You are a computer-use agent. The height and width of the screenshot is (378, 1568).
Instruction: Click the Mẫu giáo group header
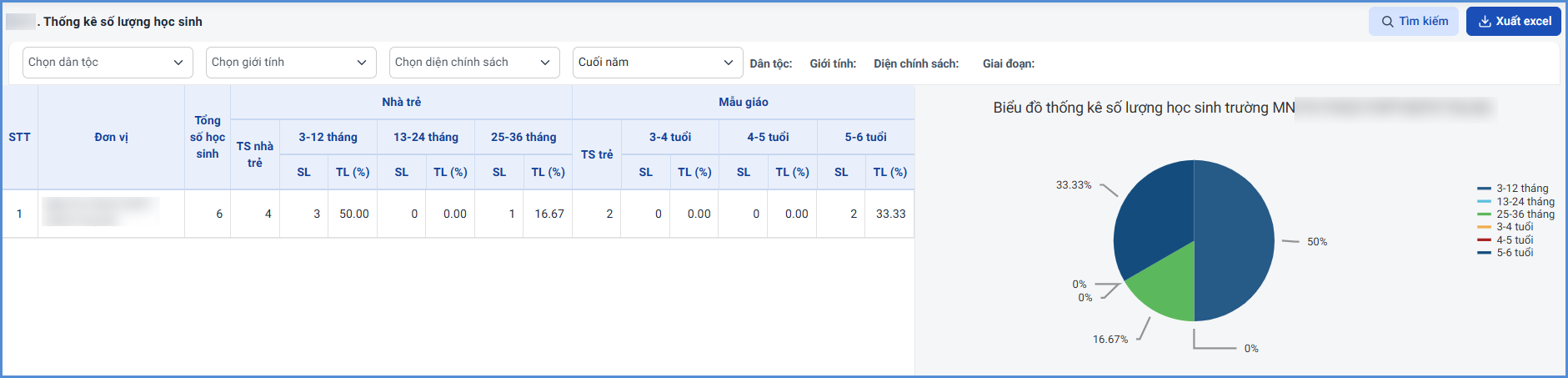point(744,102)
